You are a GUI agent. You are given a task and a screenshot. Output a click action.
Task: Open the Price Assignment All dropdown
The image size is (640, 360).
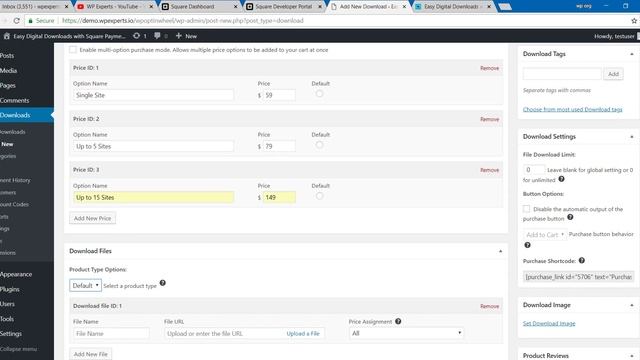[x=406, y=333]
